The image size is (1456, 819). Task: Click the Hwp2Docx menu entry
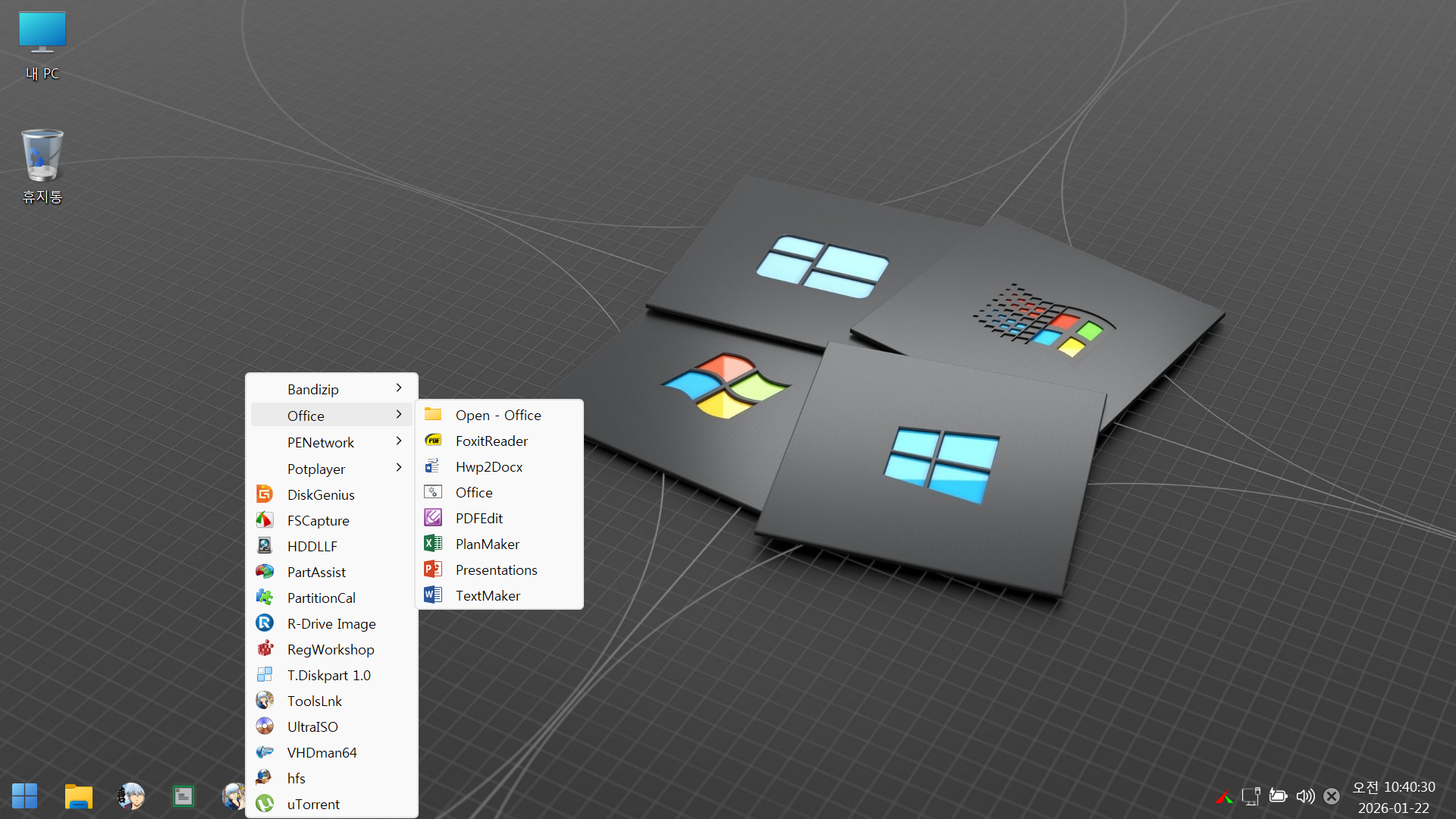(488, 466)
